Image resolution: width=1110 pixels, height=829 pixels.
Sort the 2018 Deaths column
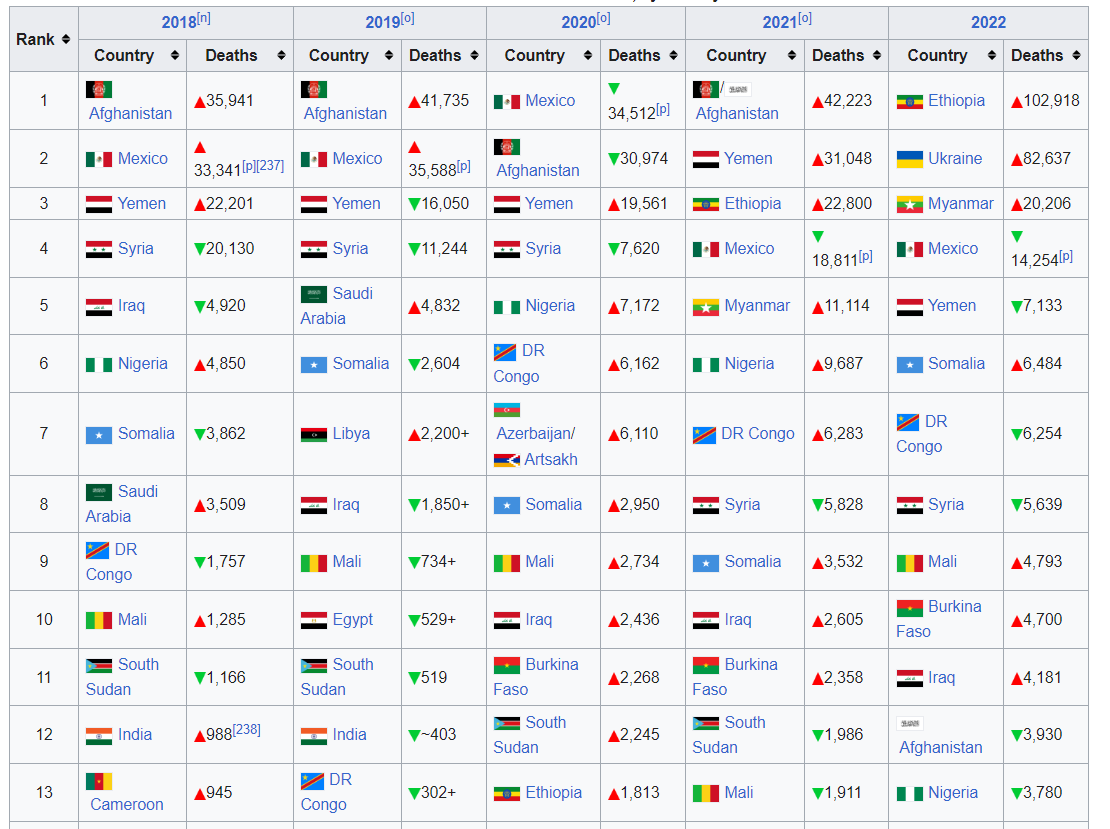point(281,55)
